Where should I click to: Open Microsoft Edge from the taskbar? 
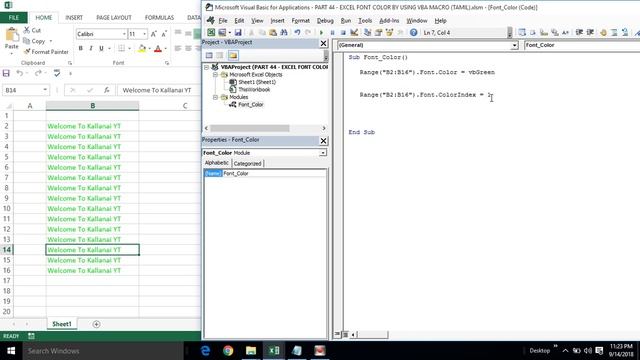click(205, 351)
